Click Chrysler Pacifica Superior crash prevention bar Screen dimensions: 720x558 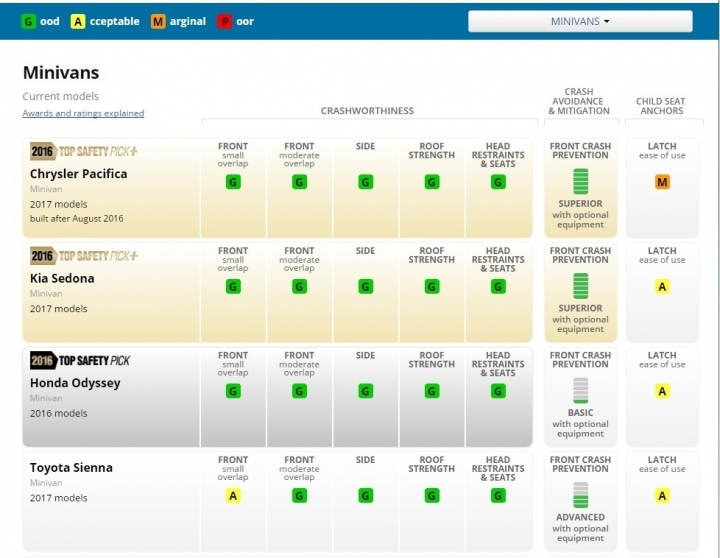point(580,181)
